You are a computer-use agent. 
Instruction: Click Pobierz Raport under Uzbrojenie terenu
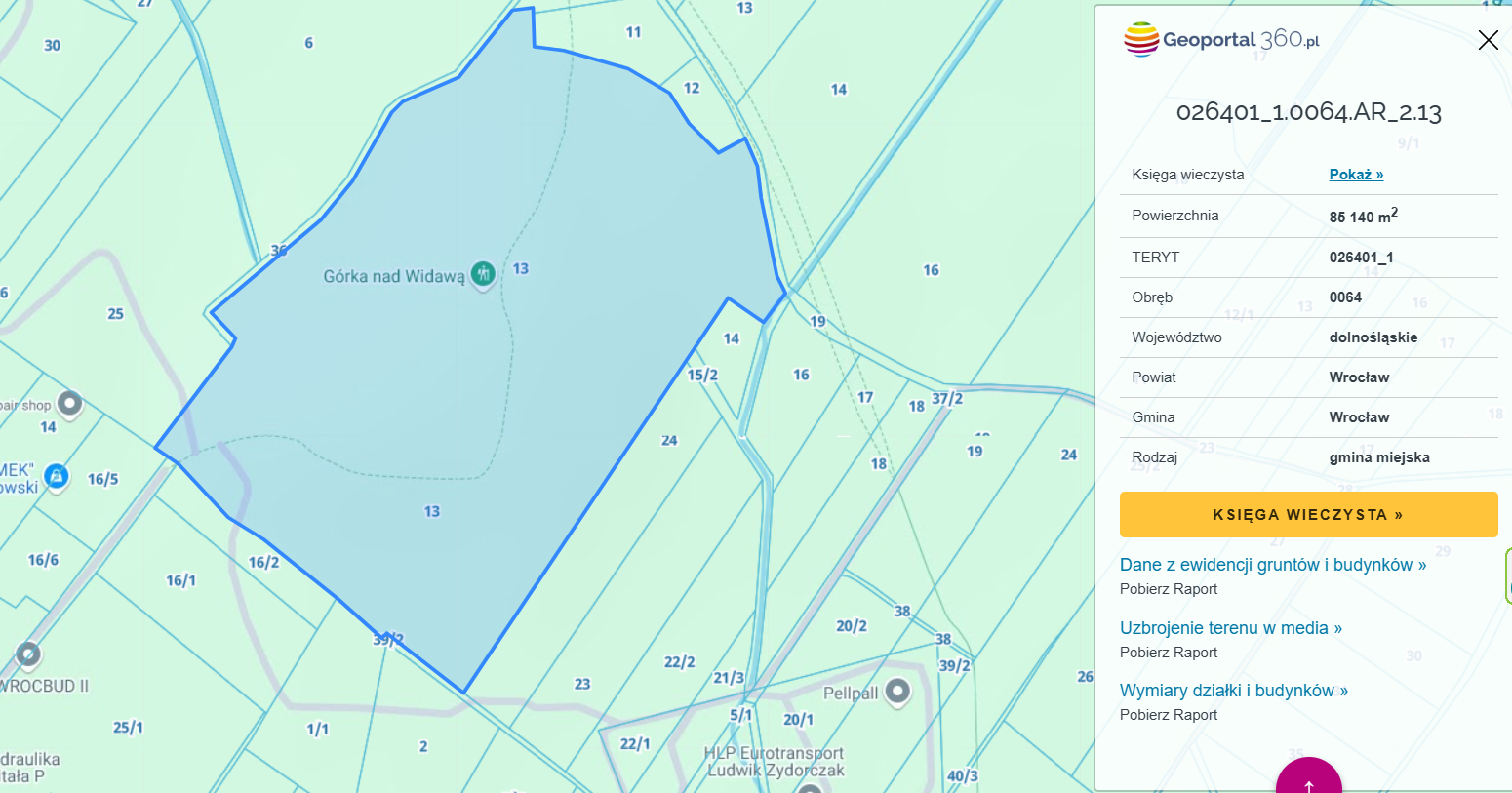(x=1169, y=653)
